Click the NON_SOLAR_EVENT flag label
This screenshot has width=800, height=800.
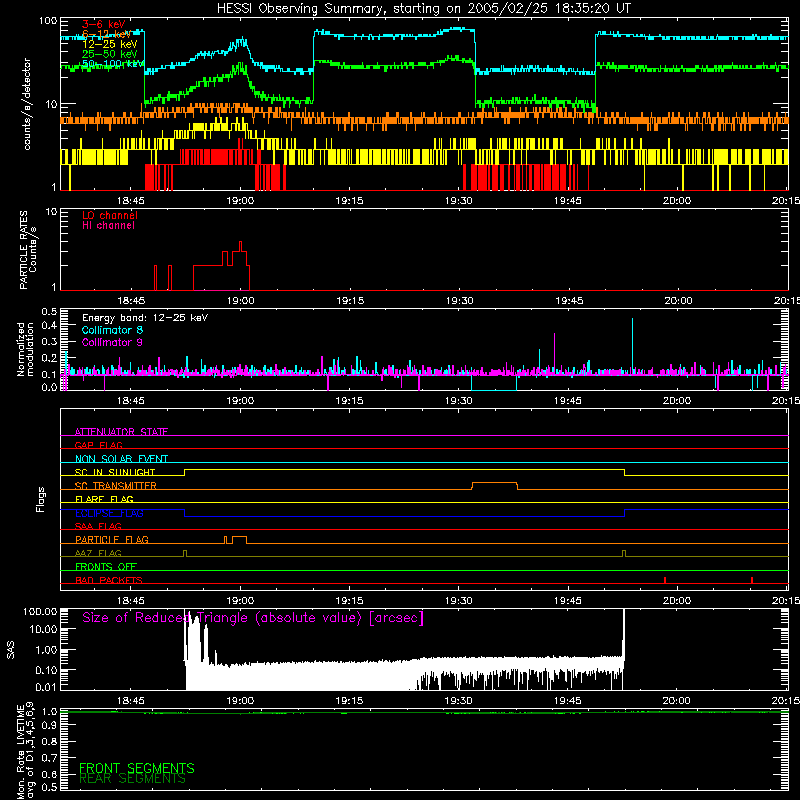point(121,459)
